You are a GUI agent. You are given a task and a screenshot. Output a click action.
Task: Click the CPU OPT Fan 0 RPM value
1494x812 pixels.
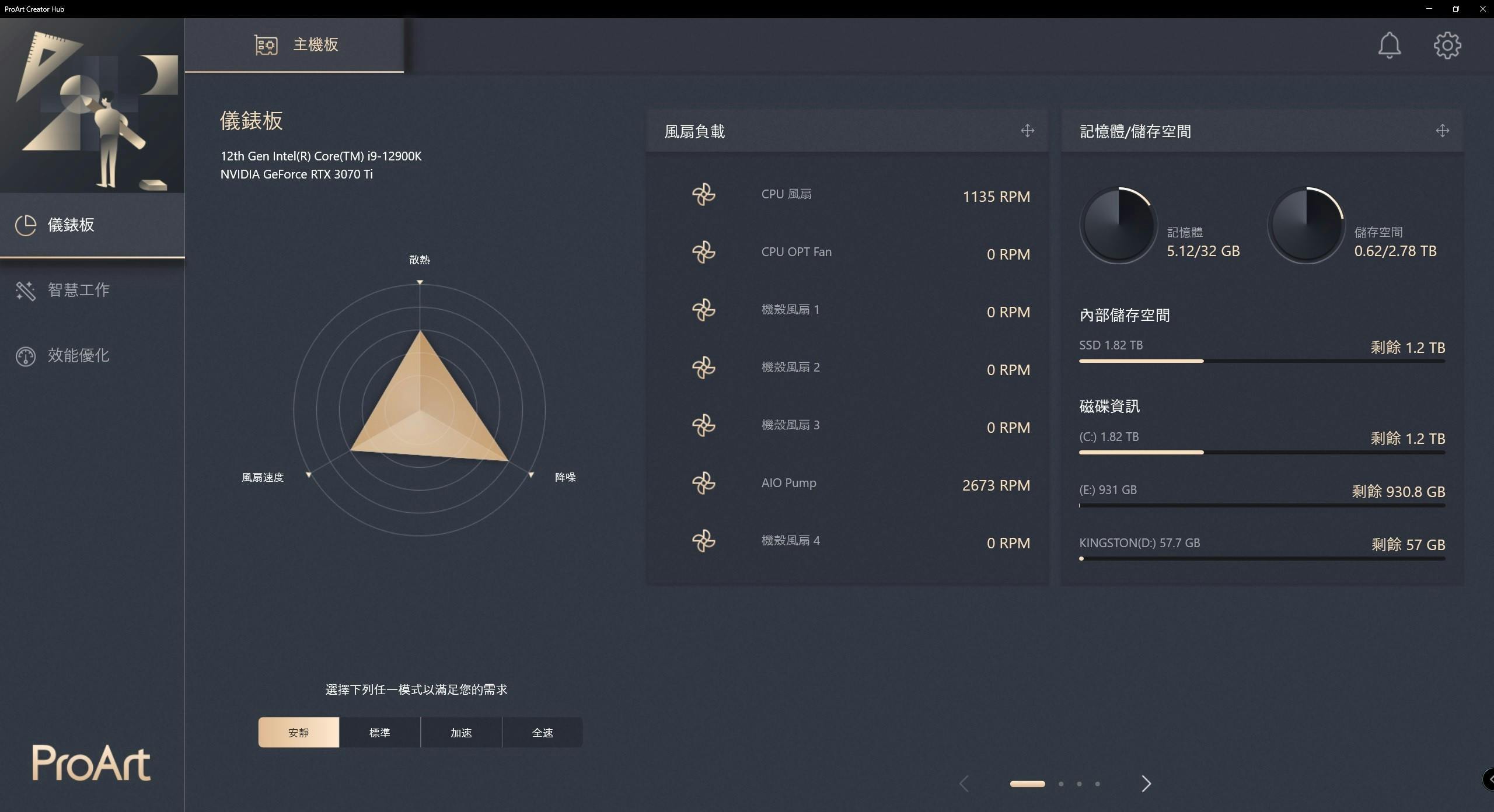tap(1008, 254)
